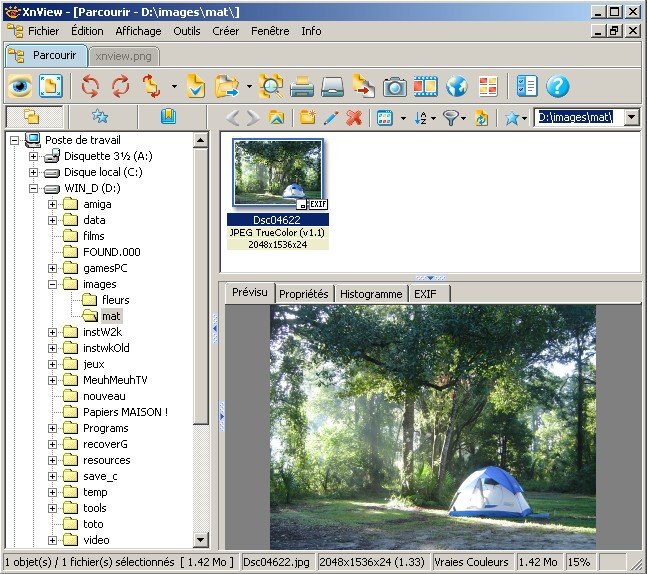This screenshot has height=574, width=647.
Task: Collapse the images folder node
Action: tap(52, 284)
